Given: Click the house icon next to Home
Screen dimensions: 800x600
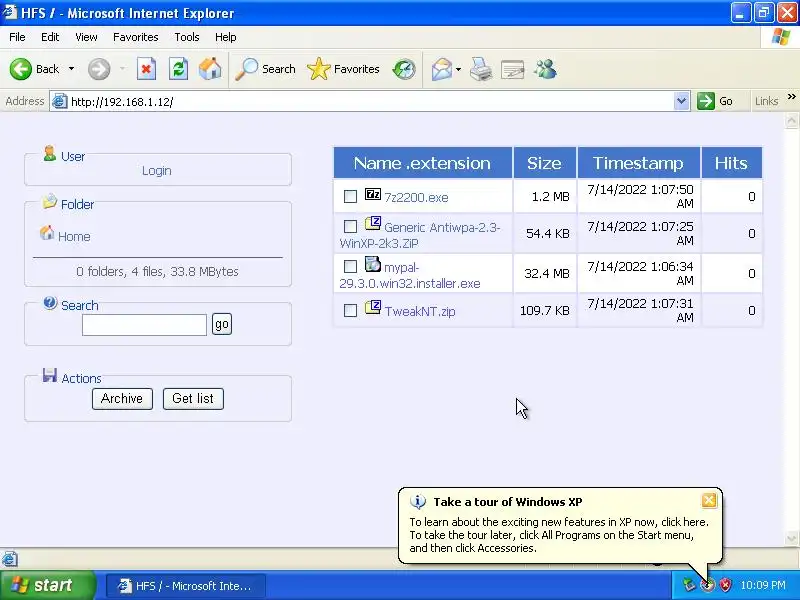Looking at the screenshot, I should click(47, 233).
